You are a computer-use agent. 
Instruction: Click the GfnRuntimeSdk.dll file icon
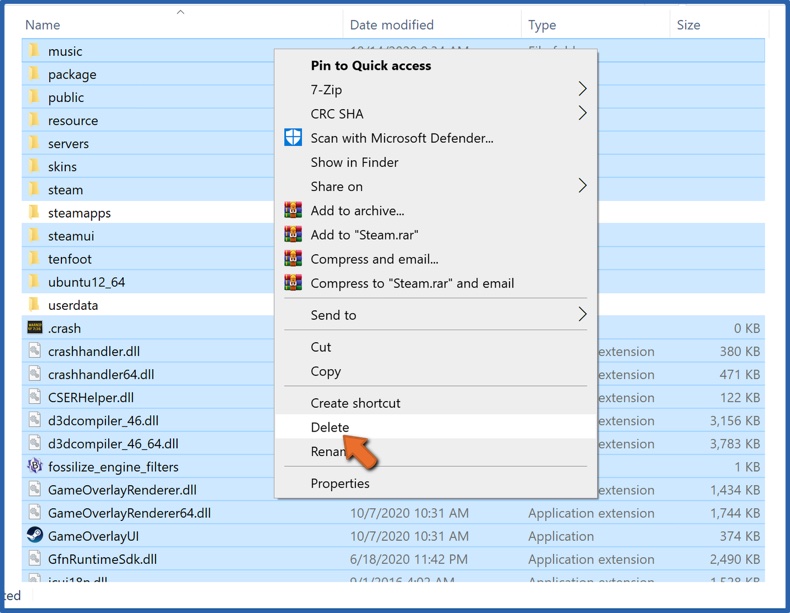(x=35, y=559)
